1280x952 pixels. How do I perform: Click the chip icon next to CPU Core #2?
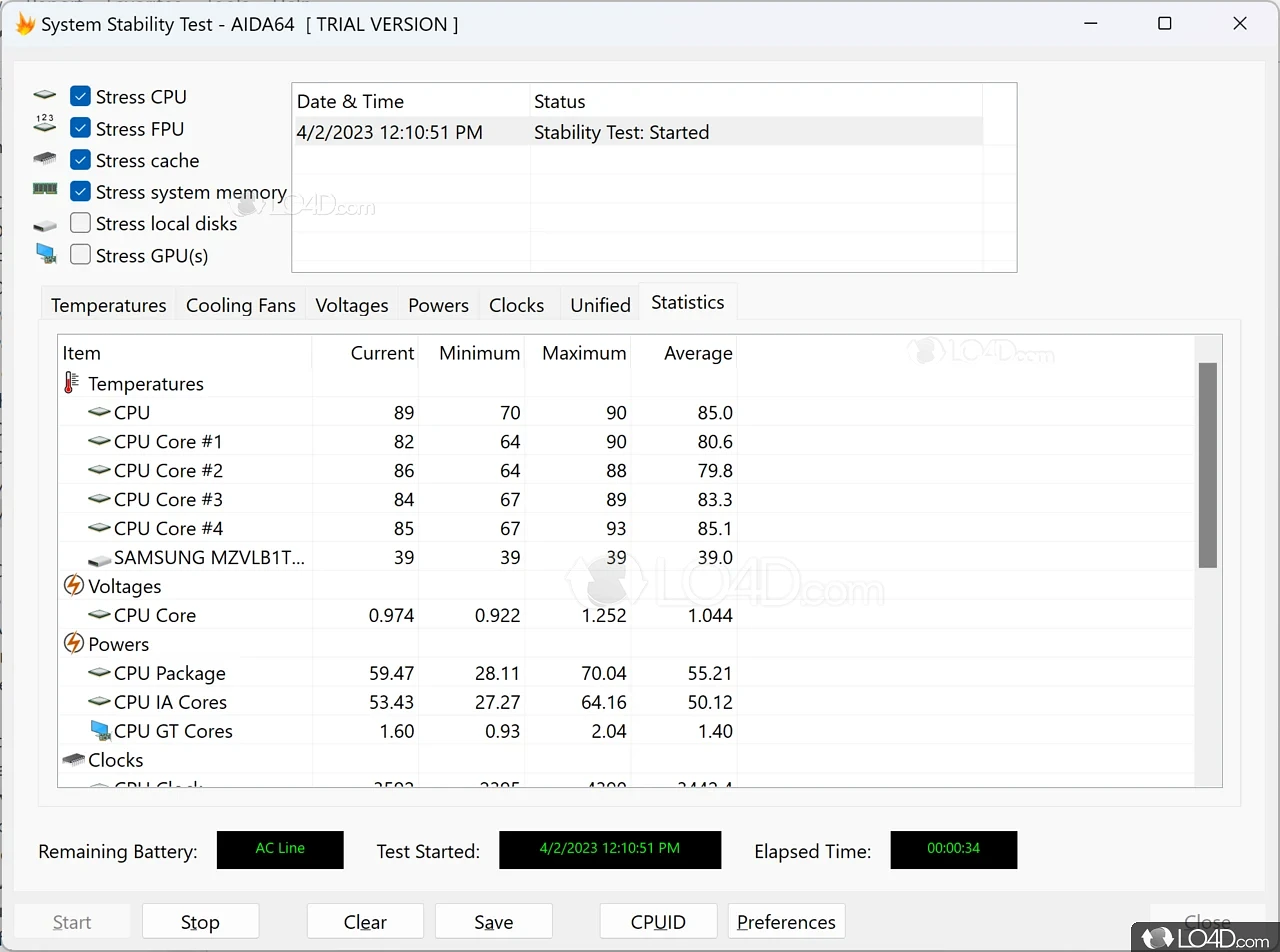(x=99, y=470)
